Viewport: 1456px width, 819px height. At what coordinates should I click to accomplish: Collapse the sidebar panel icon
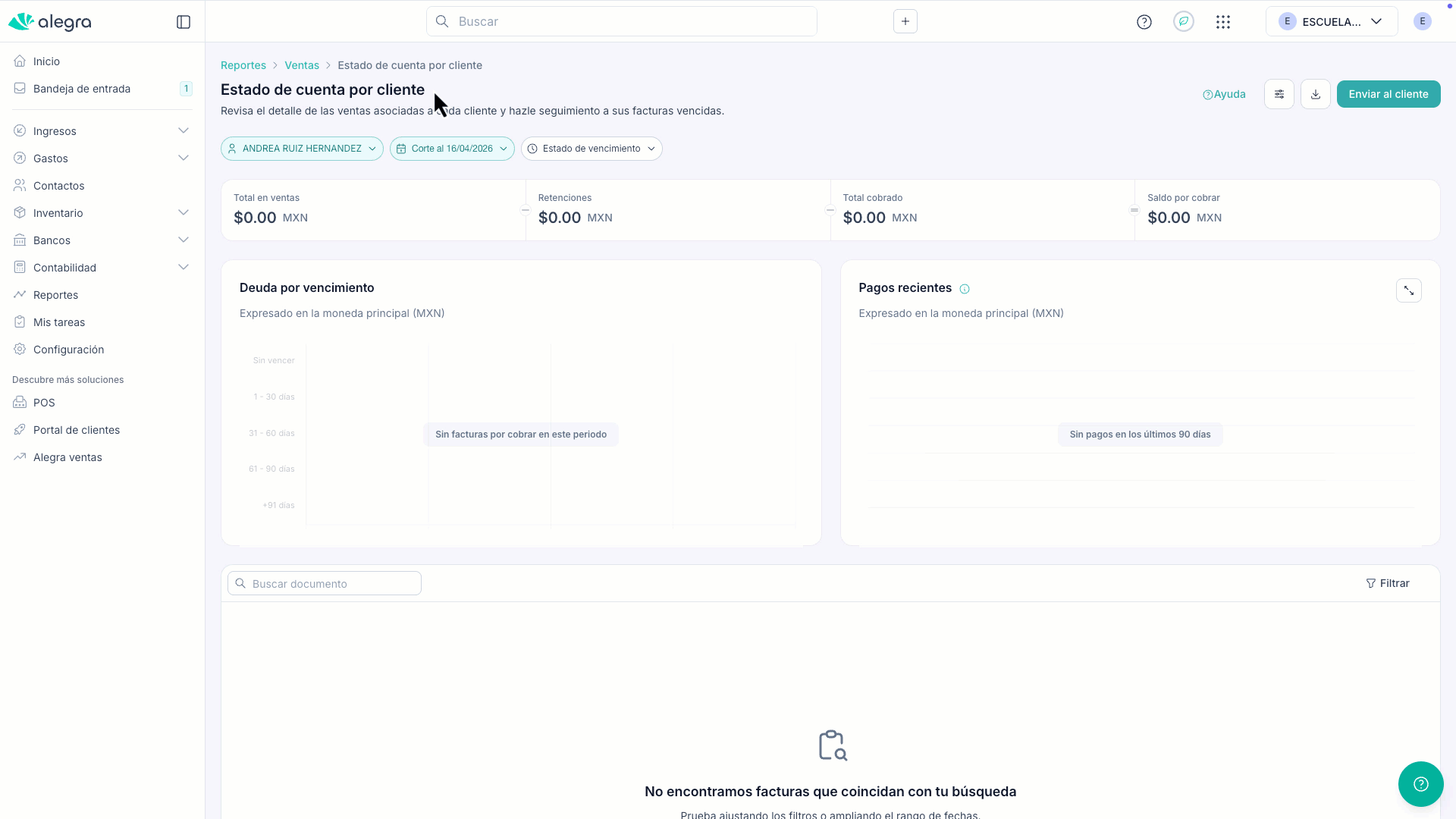point(184,22)
